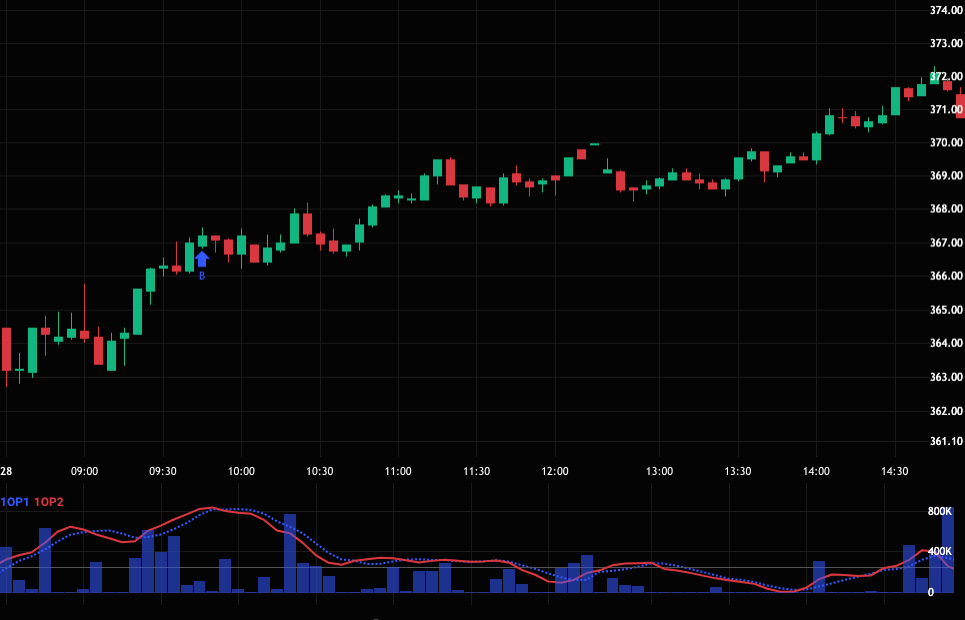965x620 pixels.
Task: Click the 365.00 price axis label
Action: [946, 310]
